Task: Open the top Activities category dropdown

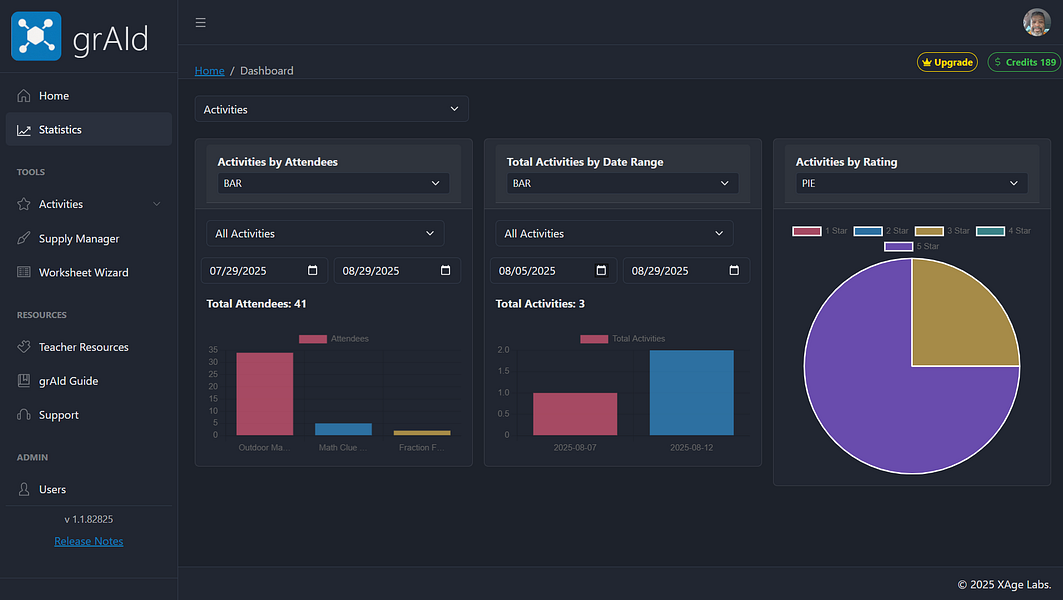Action: click(332, 109)
